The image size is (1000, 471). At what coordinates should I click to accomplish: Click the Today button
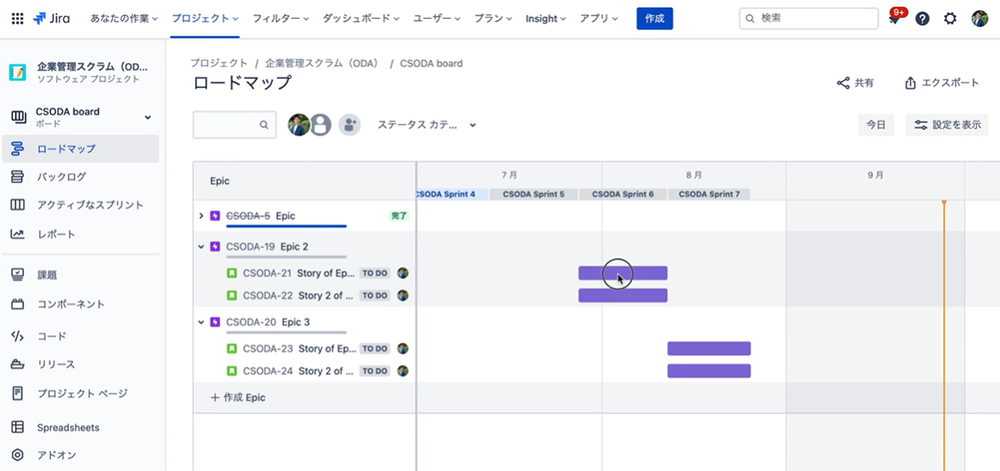click(x=875, y=125)
